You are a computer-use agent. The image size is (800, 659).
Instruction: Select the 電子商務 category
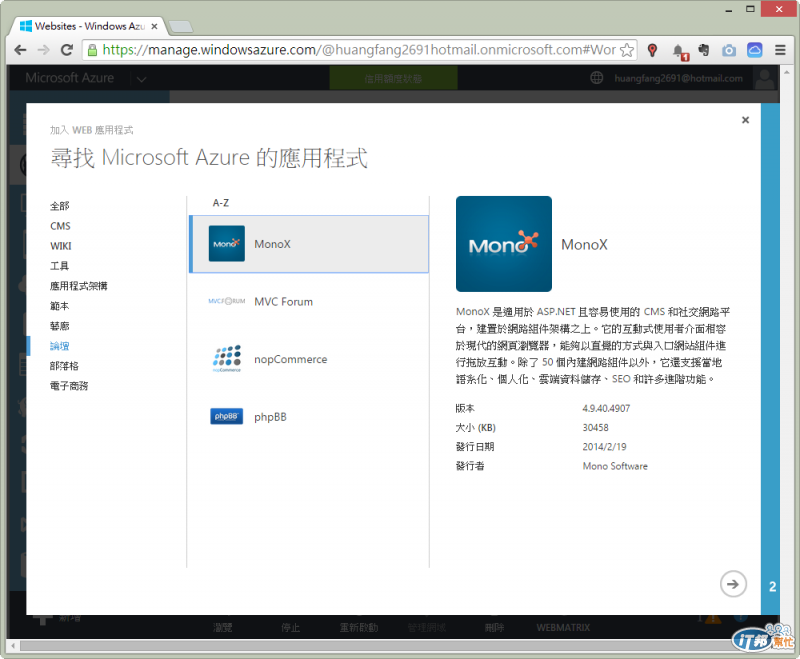click(69, 386)
